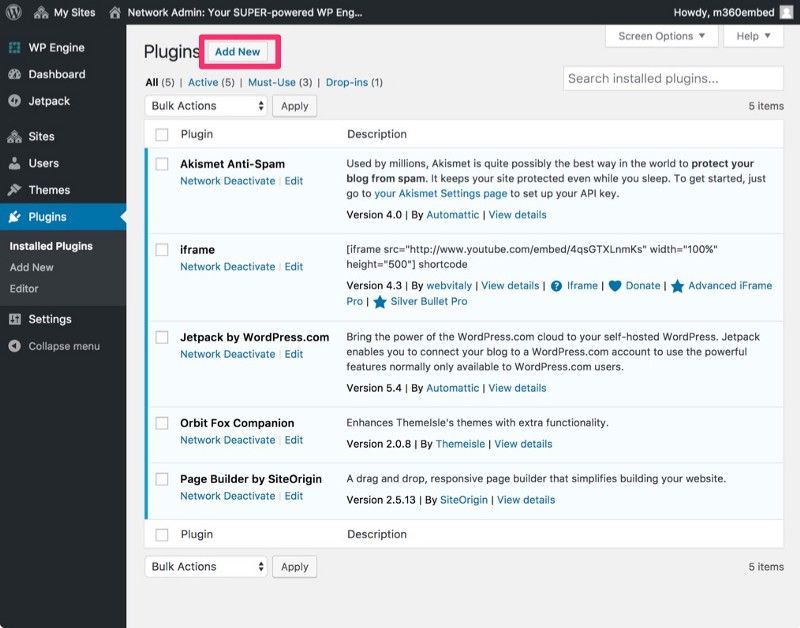This screenshot has height=628, width=800.
Task: Click the Settings sidebar icon
Action: [x=15, y=319]
